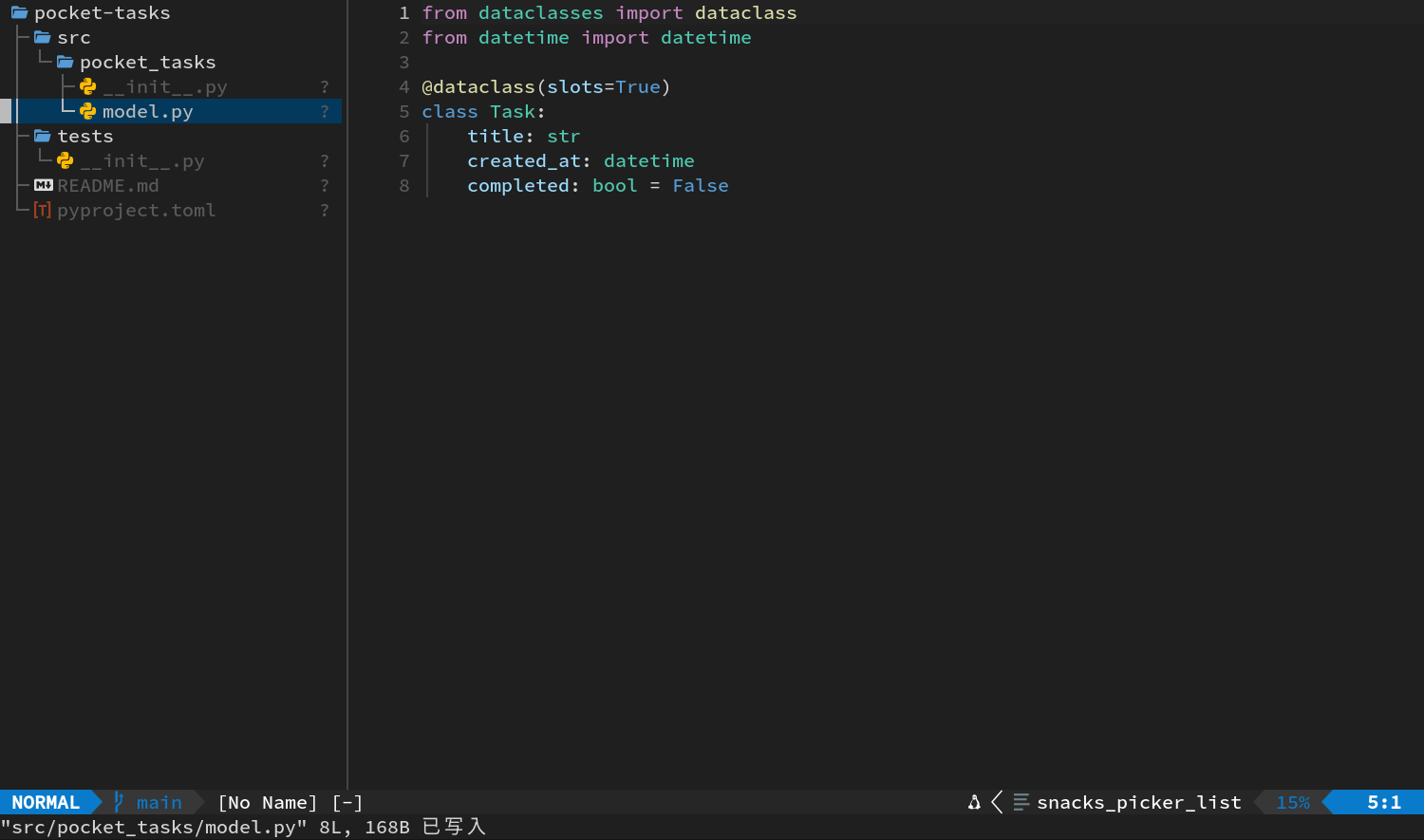Click line number 5 in the gutter

tap(404, 112)
